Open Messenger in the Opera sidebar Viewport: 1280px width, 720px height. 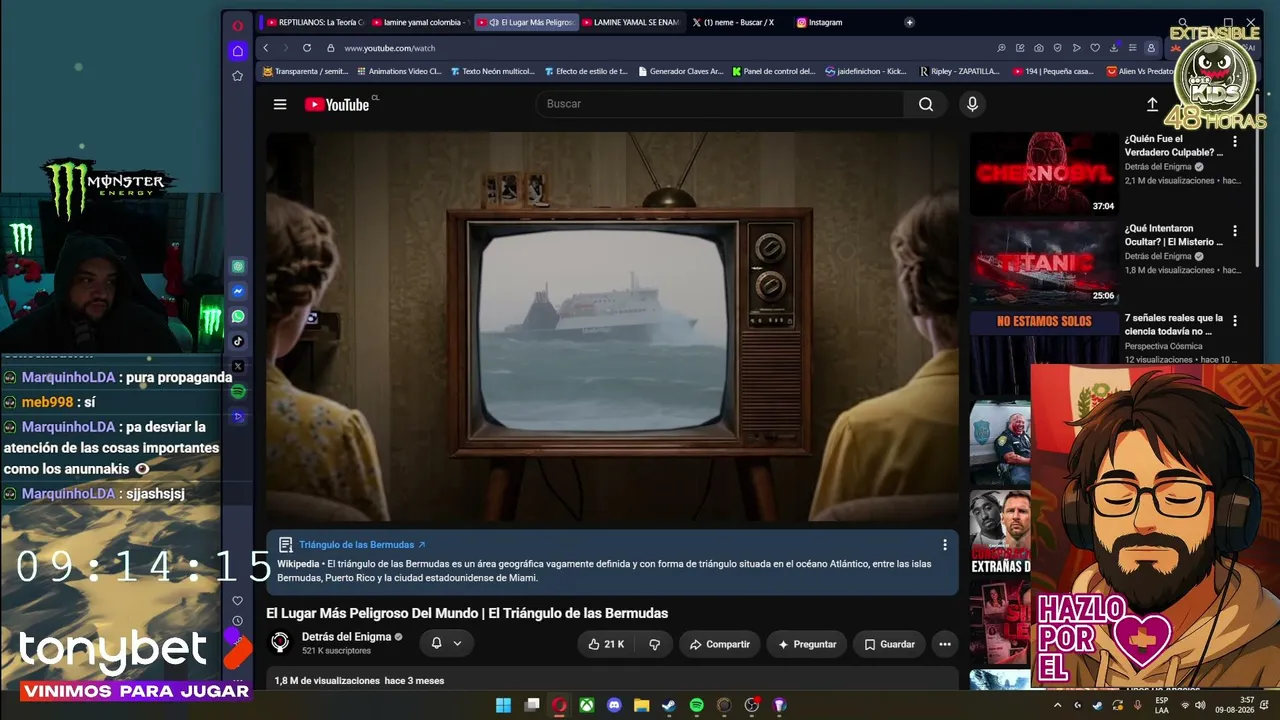pos(238,292)
